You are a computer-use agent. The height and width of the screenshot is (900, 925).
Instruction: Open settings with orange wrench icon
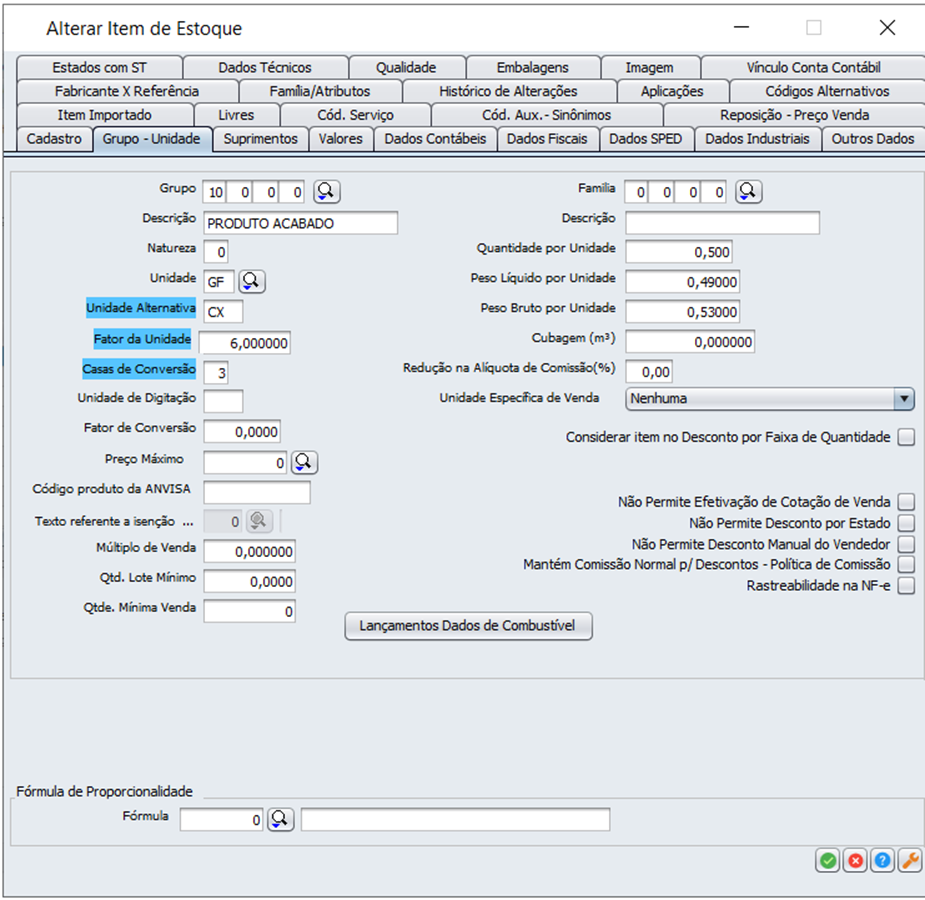point(909,861)
